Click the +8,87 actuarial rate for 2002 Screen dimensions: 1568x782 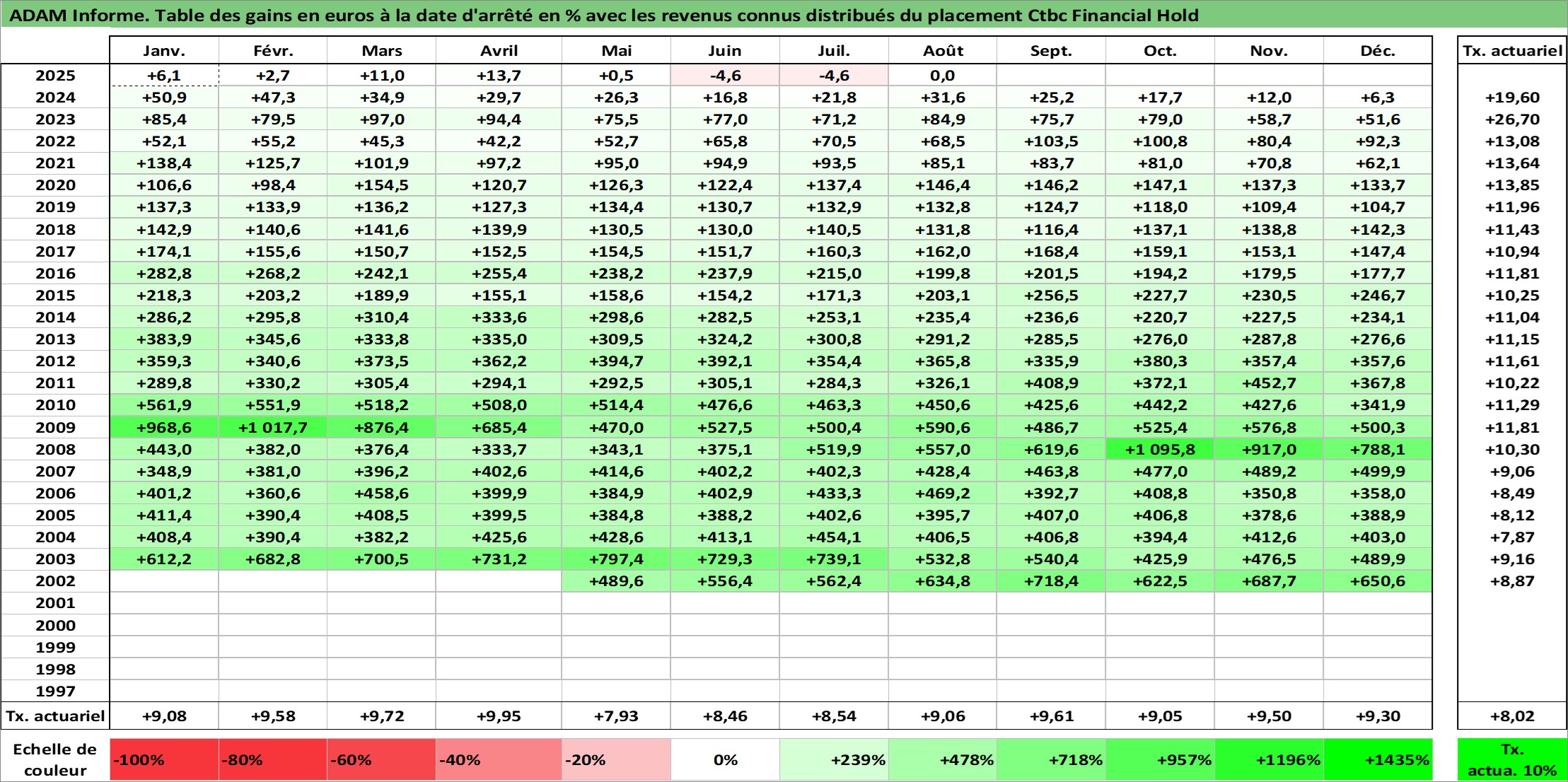pyautogui.click(x=1512, y=581)
